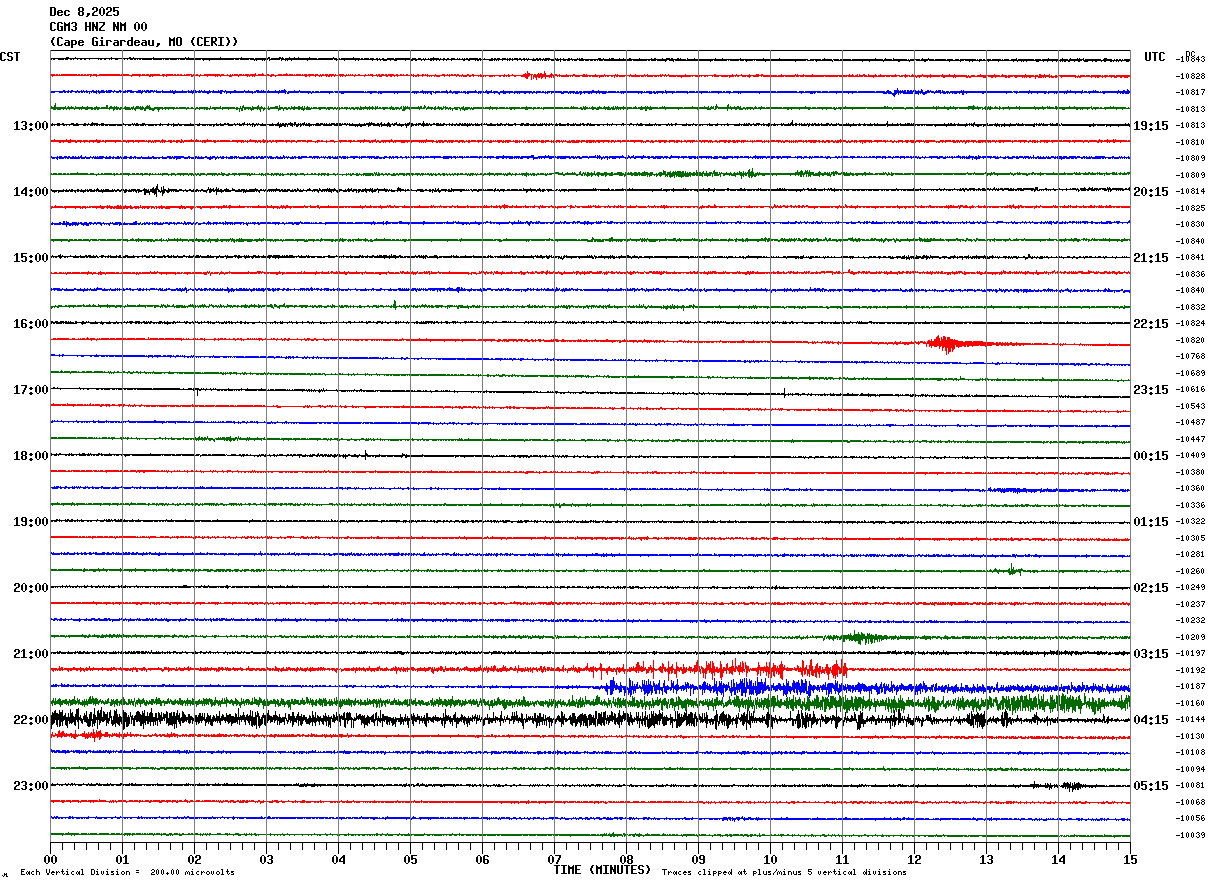Image resolution: width=1210 pixels, height=886 pixels.
Task: Click the -10843 DC offset value
Action: (1190, 60)
